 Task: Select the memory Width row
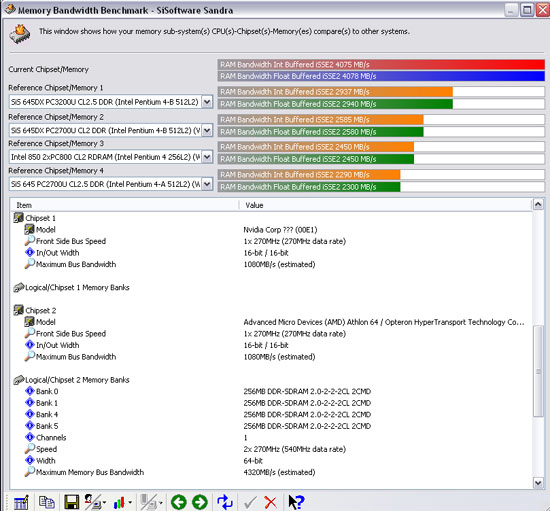[x=271, y=460]
